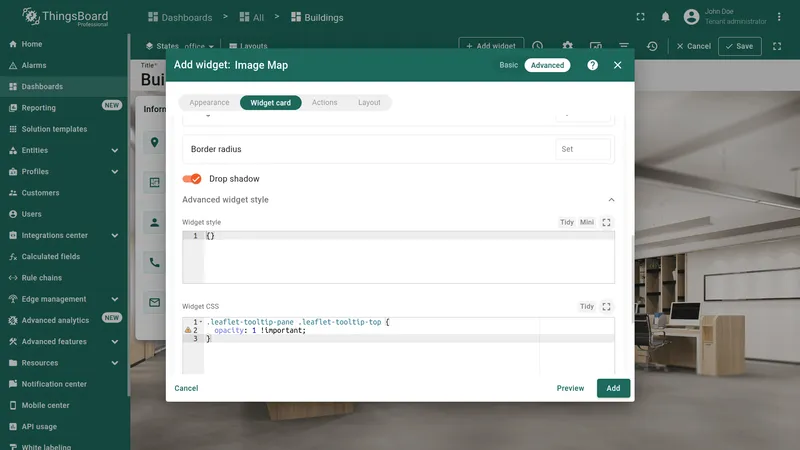Viewport: 800px width, 450px height.
Task: Collapse Advanced widget style section
Action: click(x=611, y=199)
